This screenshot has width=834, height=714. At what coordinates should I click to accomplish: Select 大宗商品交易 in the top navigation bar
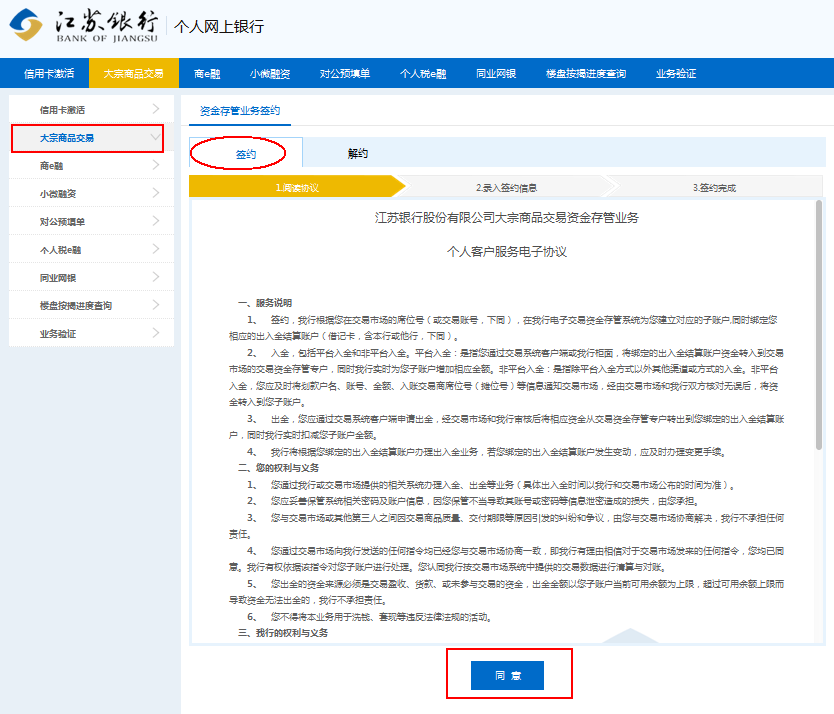pyautogui.click(x=134, y=73)
